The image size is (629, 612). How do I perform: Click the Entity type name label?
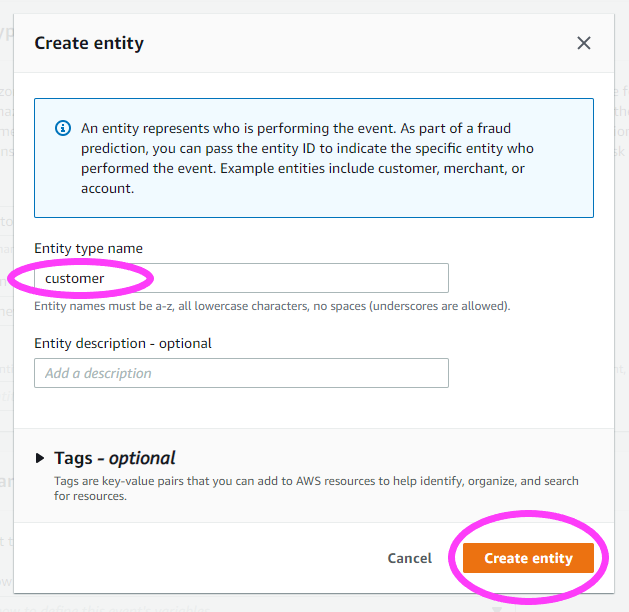click(x=88, y=249)
